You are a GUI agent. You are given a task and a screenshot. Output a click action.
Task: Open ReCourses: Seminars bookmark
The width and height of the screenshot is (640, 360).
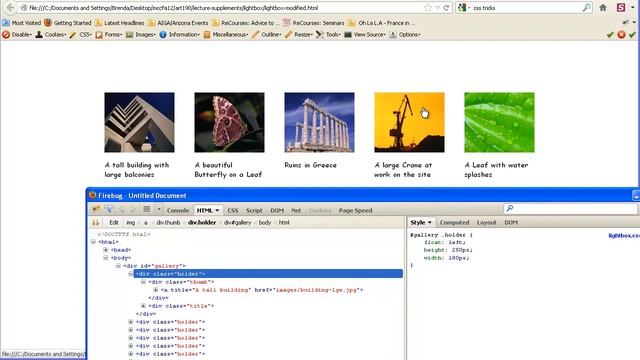point(313,23)
